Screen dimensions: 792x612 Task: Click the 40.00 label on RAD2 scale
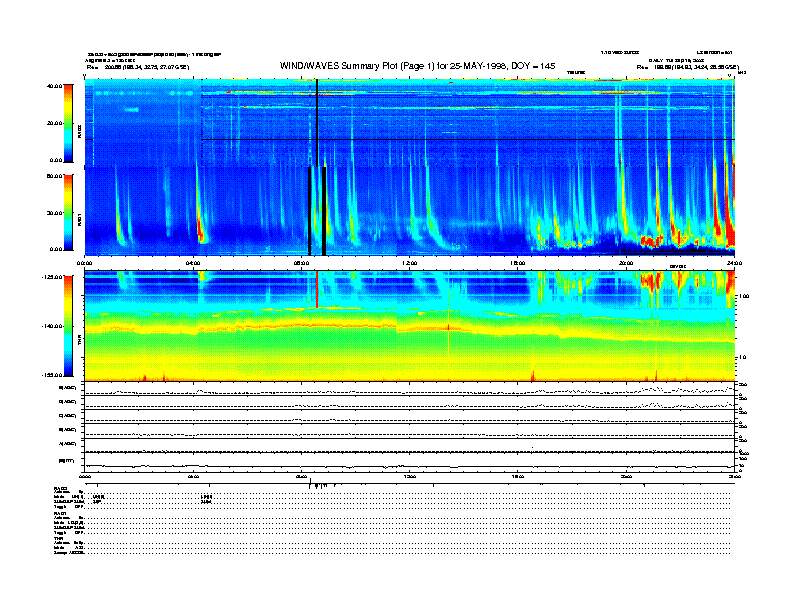pos(54,86)
